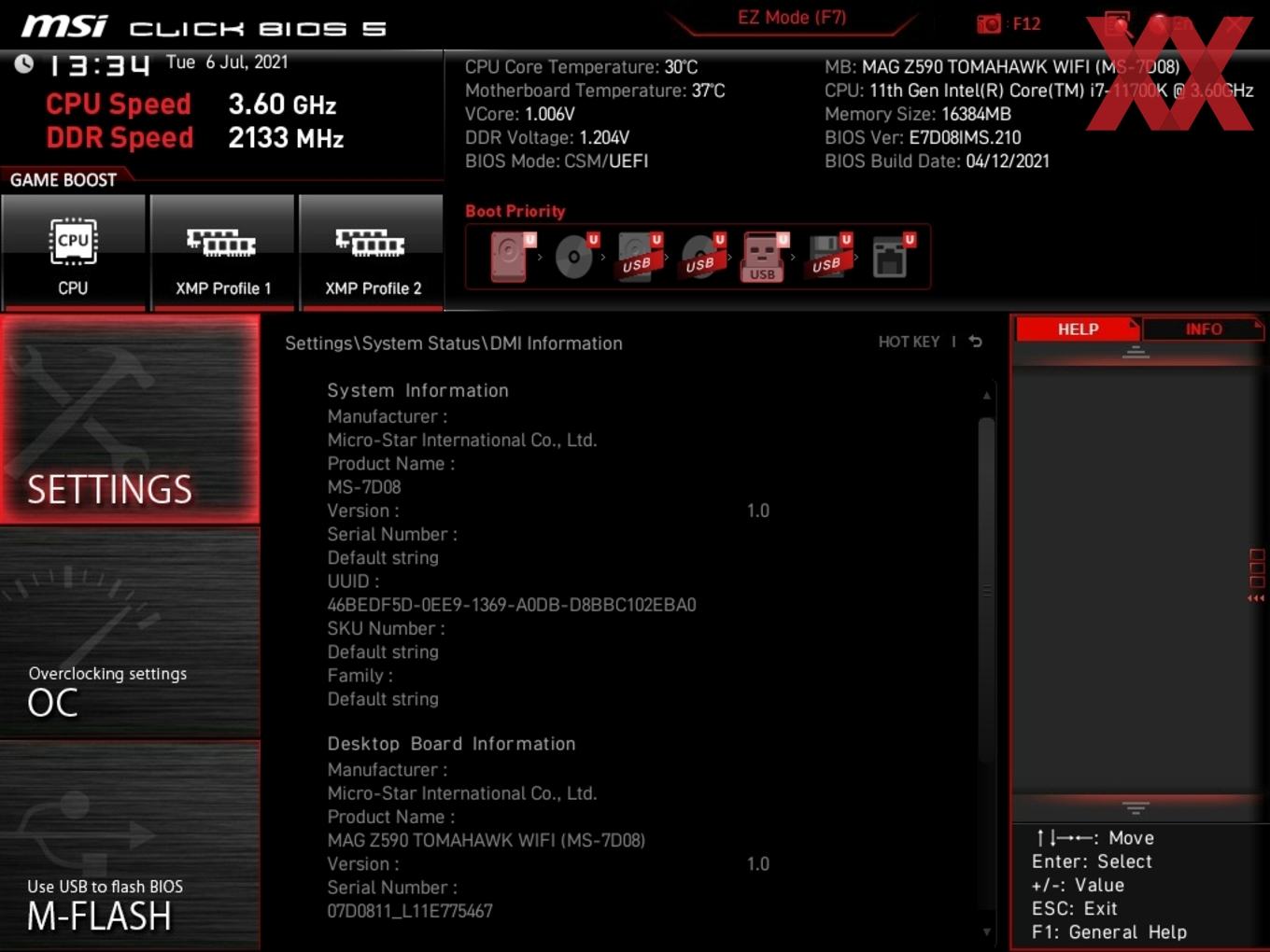The width and height of the screenshot is (1270, 952).
Task: Click the Memory Size 16384MB entry
Action: tap(918, 114)
